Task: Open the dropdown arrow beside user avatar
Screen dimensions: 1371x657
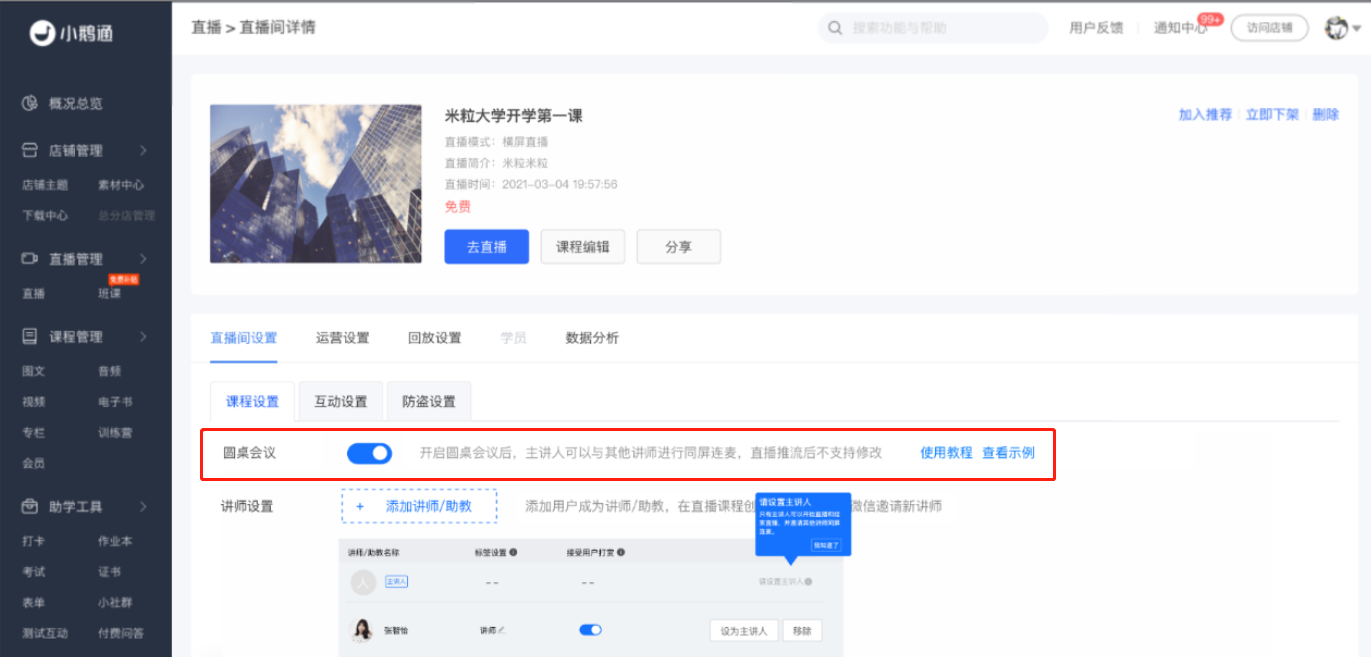Action: 1356,29
